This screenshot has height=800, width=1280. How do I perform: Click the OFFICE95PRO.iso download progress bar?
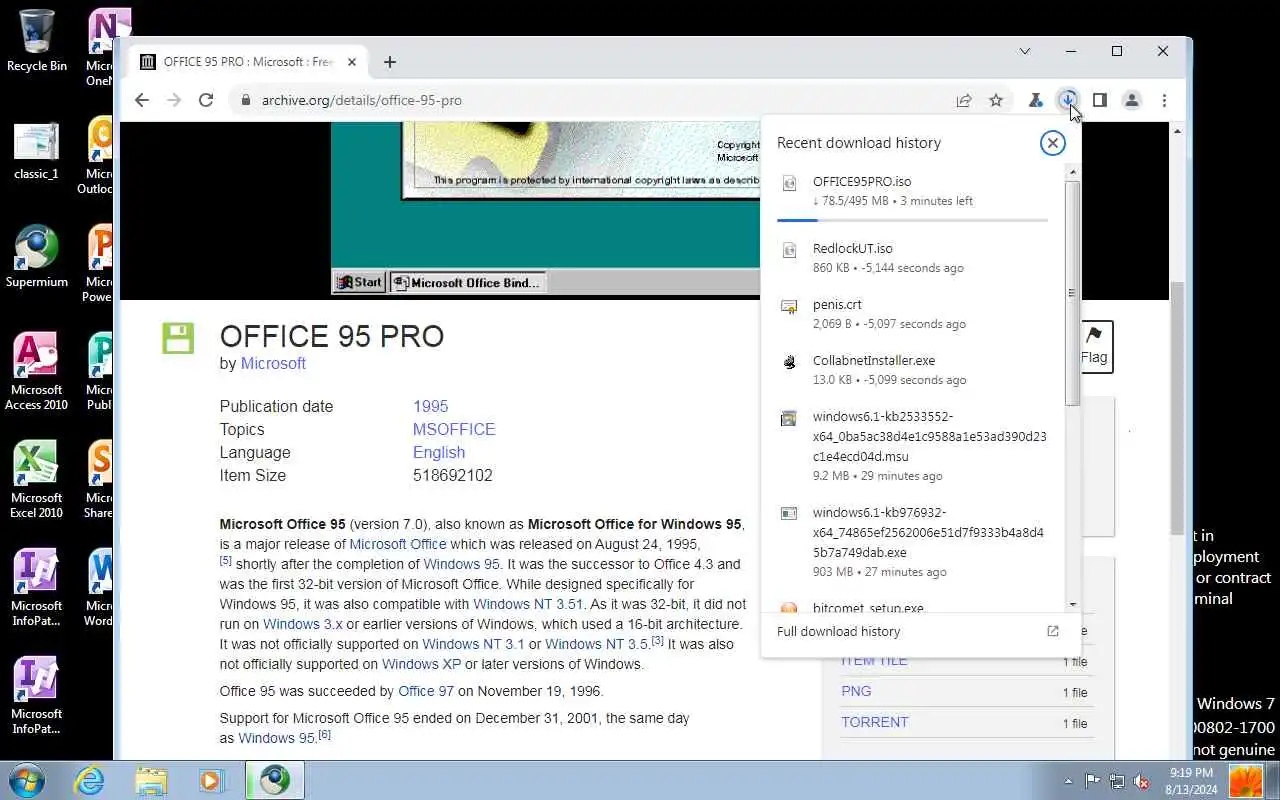[x=912, y=220]
